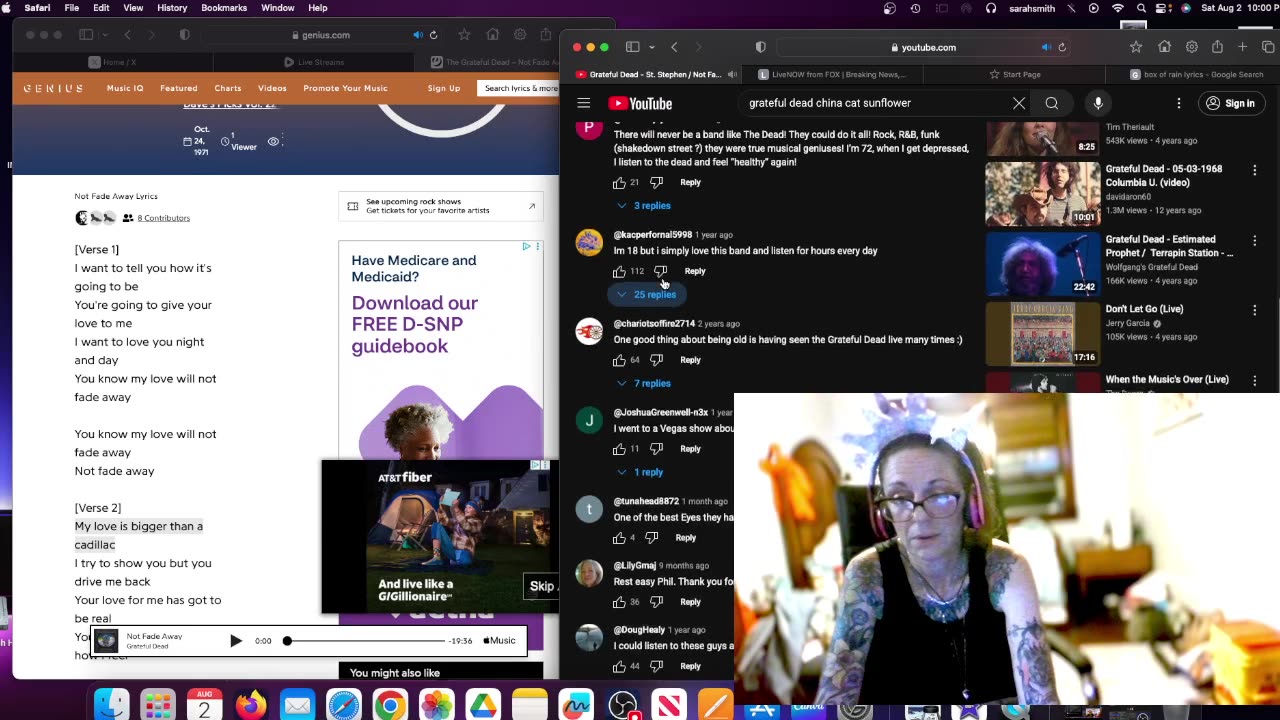Sign in to YouTube

point(1231,103)
